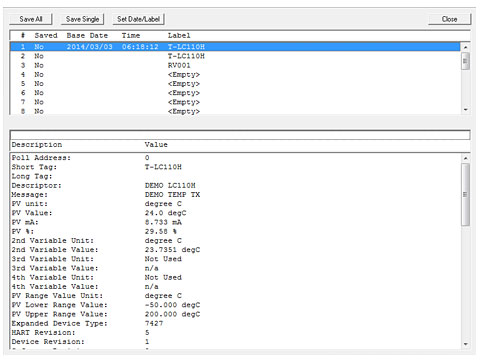Click the Value column header

pyautogui.click(x=156, y=145)
